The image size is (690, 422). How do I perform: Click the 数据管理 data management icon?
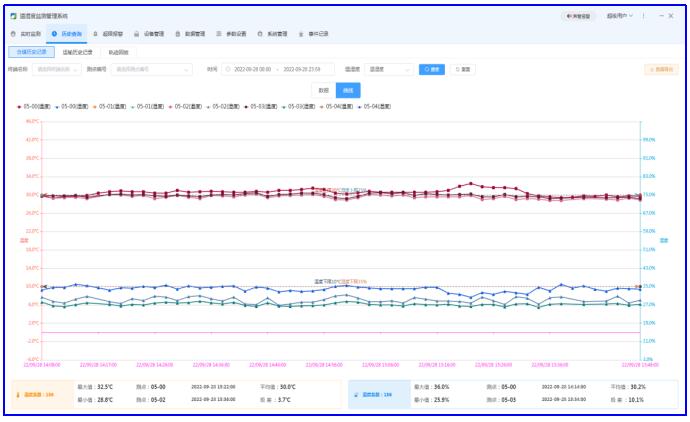click(x=178, y=33)
